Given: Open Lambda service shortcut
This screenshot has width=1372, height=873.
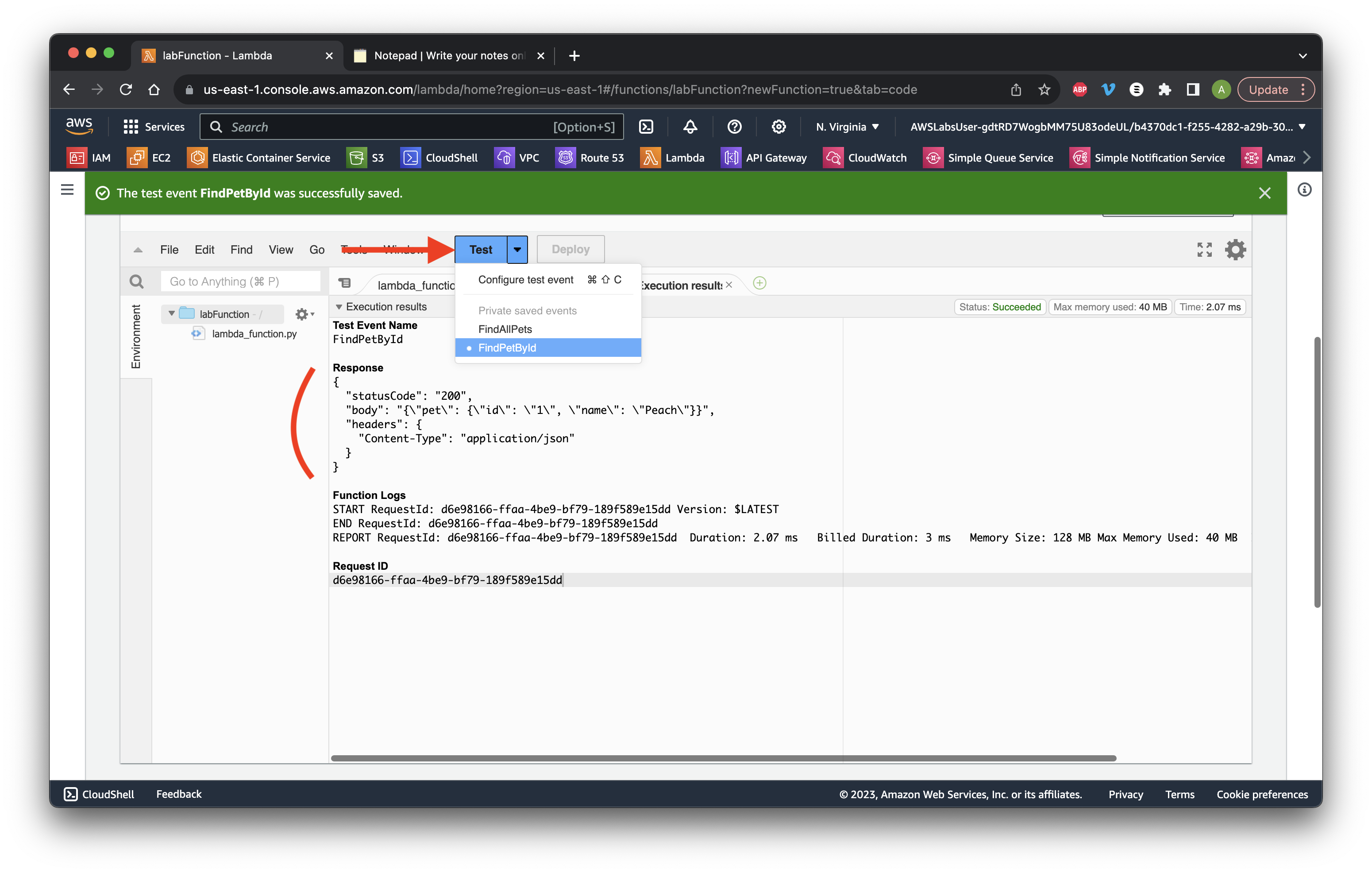Looking at the screenshot, I should click(x=672, y=158).
